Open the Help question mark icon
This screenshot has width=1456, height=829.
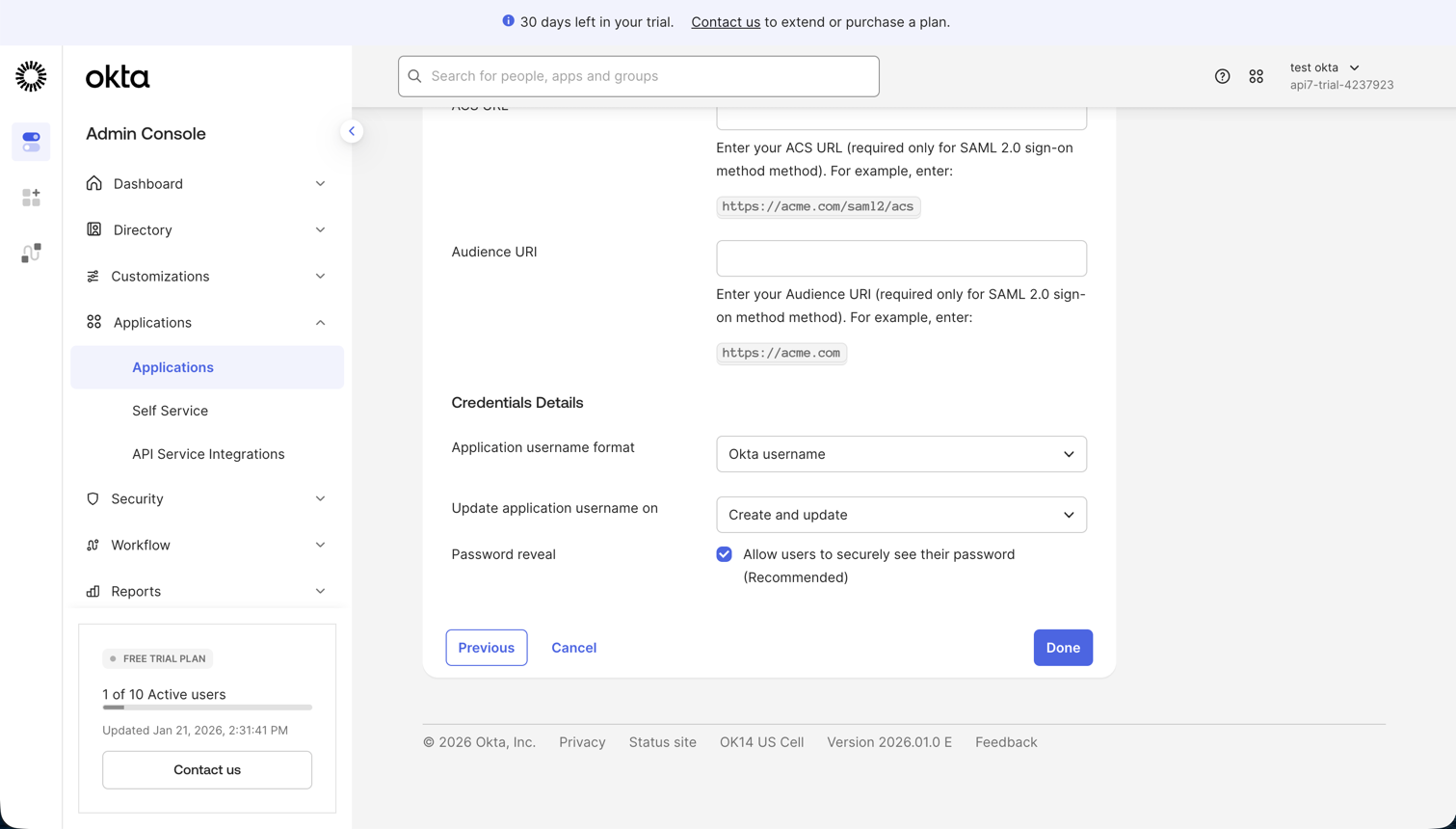(x=1223, y=75)
